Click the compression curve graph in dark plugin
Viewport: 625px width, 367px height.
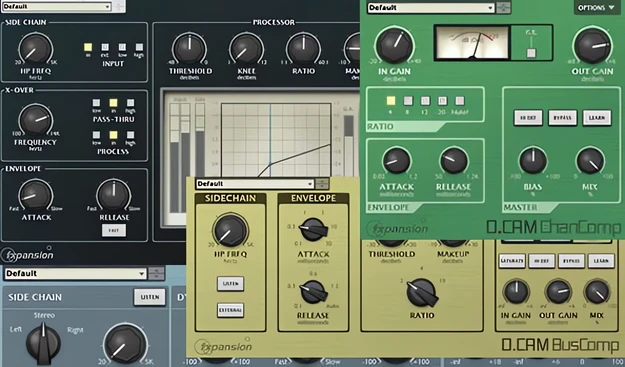[x=276, y=140]
